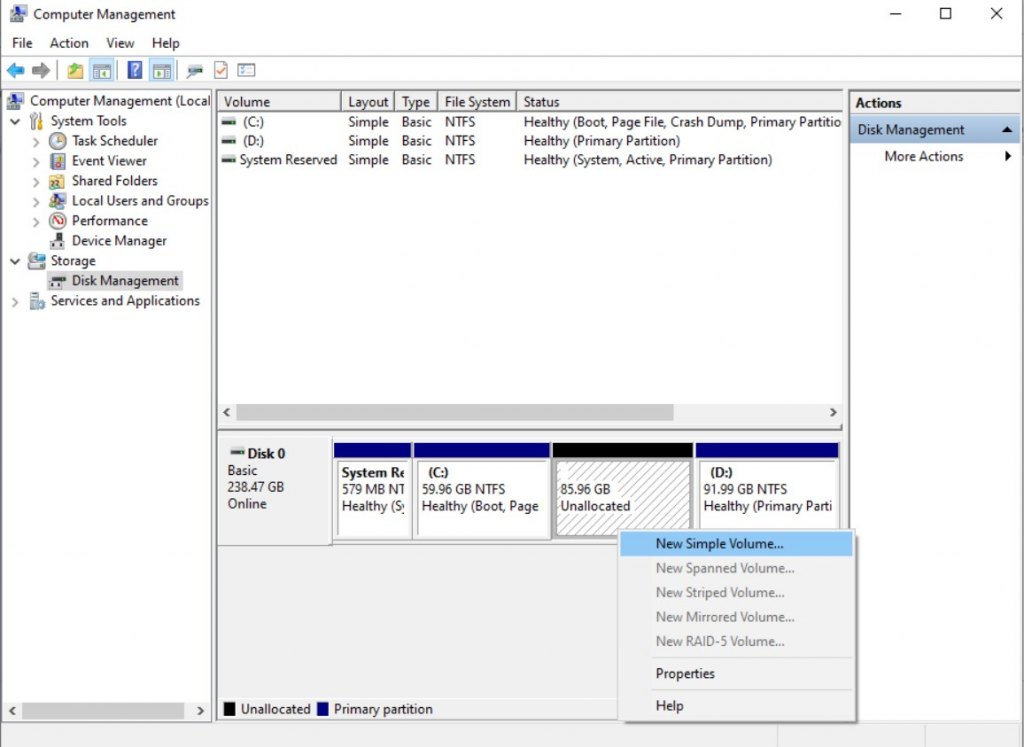Toggle the Show/Hide Console Tree toolbar button
The width and height of the screenshot is (1024, 747).
[x=101, y=70]
